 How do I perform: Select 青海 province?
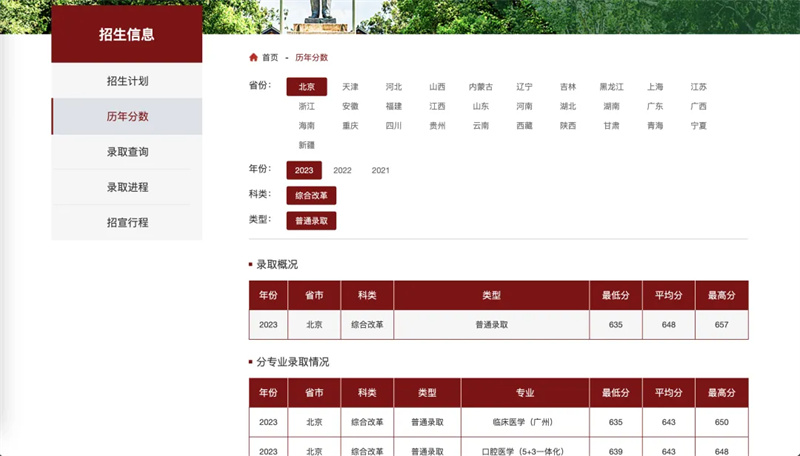coord(655,125)
